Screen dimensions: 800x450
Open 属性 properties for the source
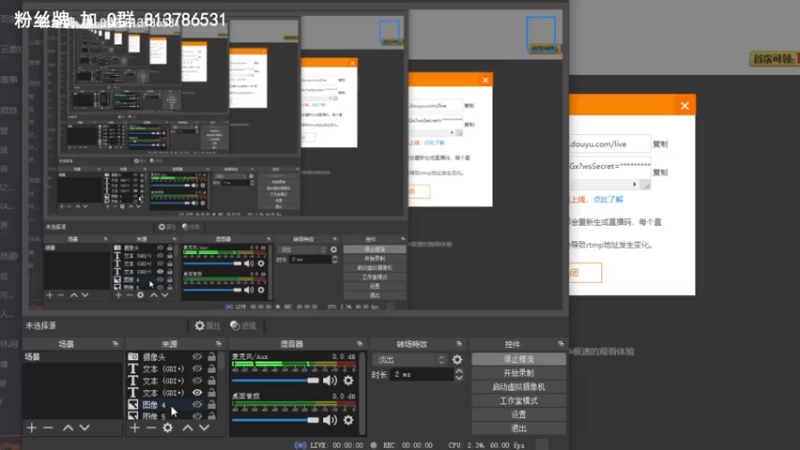[208, 326]
